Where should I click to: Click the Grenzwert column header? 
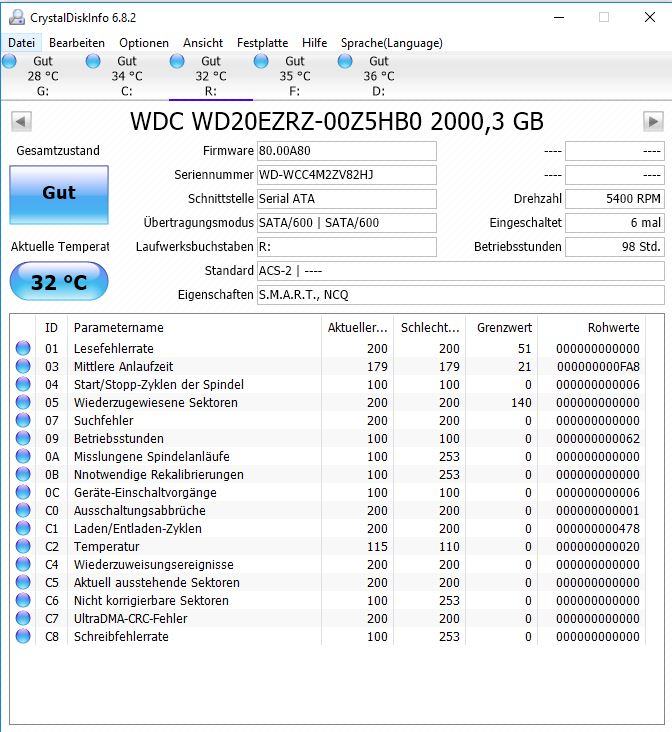coord(504,328)
